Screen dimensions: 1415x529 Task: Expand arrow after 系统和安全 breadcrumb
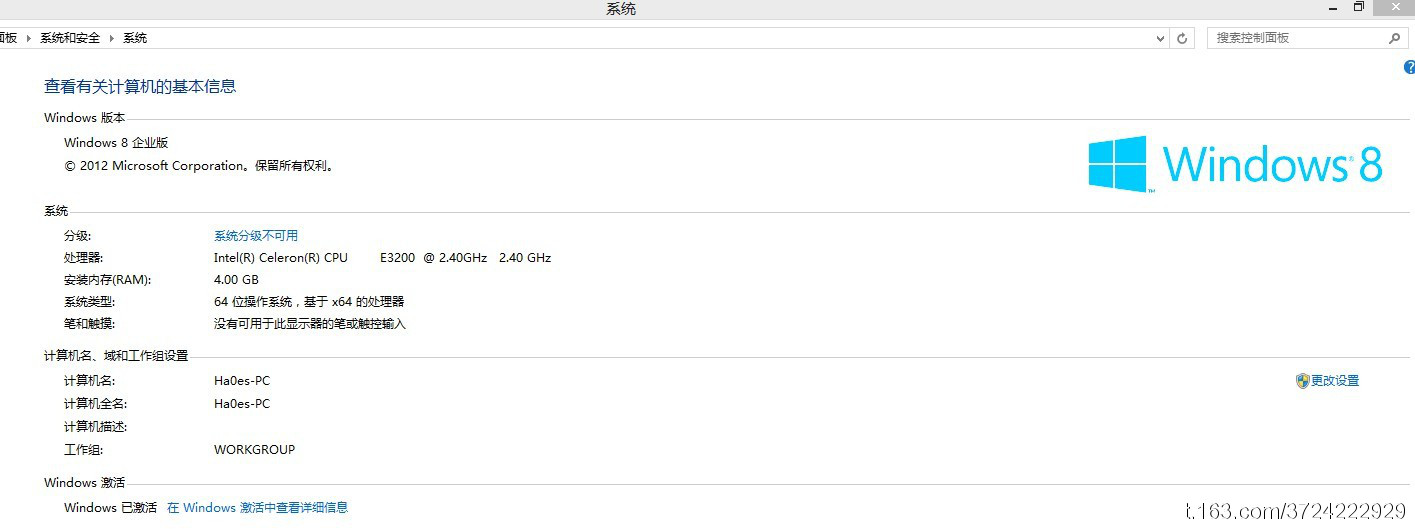tap(112, 38)
